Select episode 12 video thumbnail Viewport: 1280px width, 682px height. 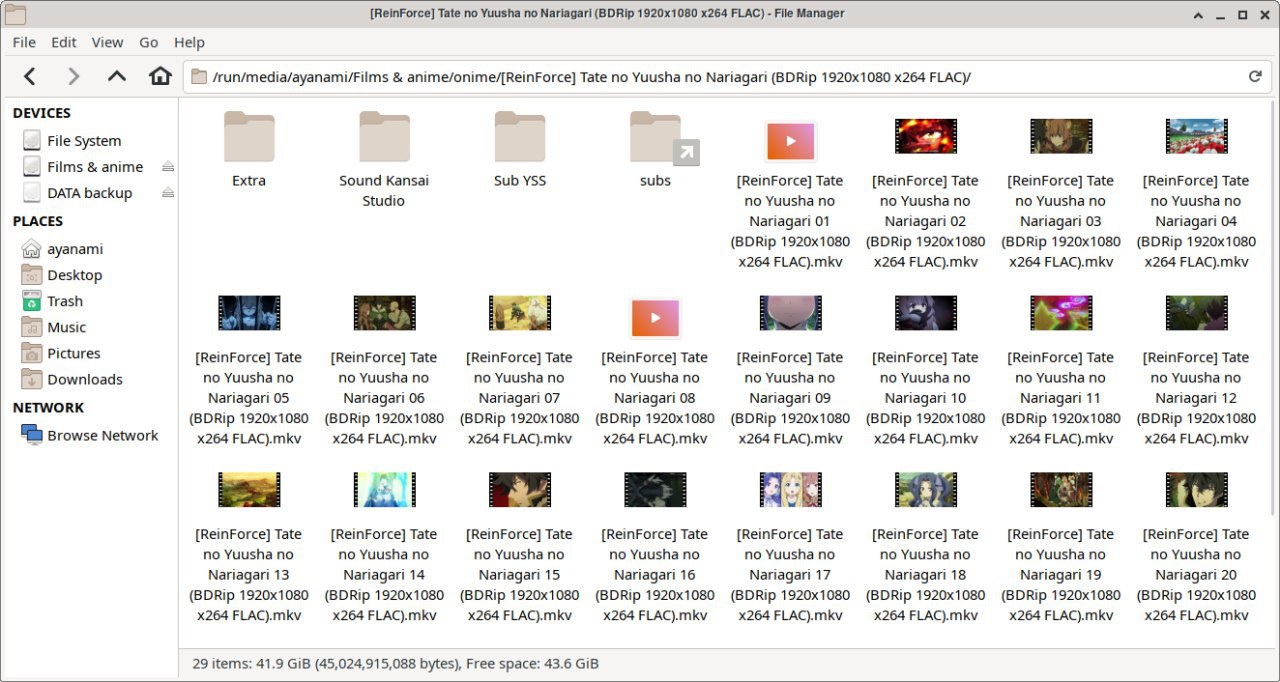click(1197, 313)
